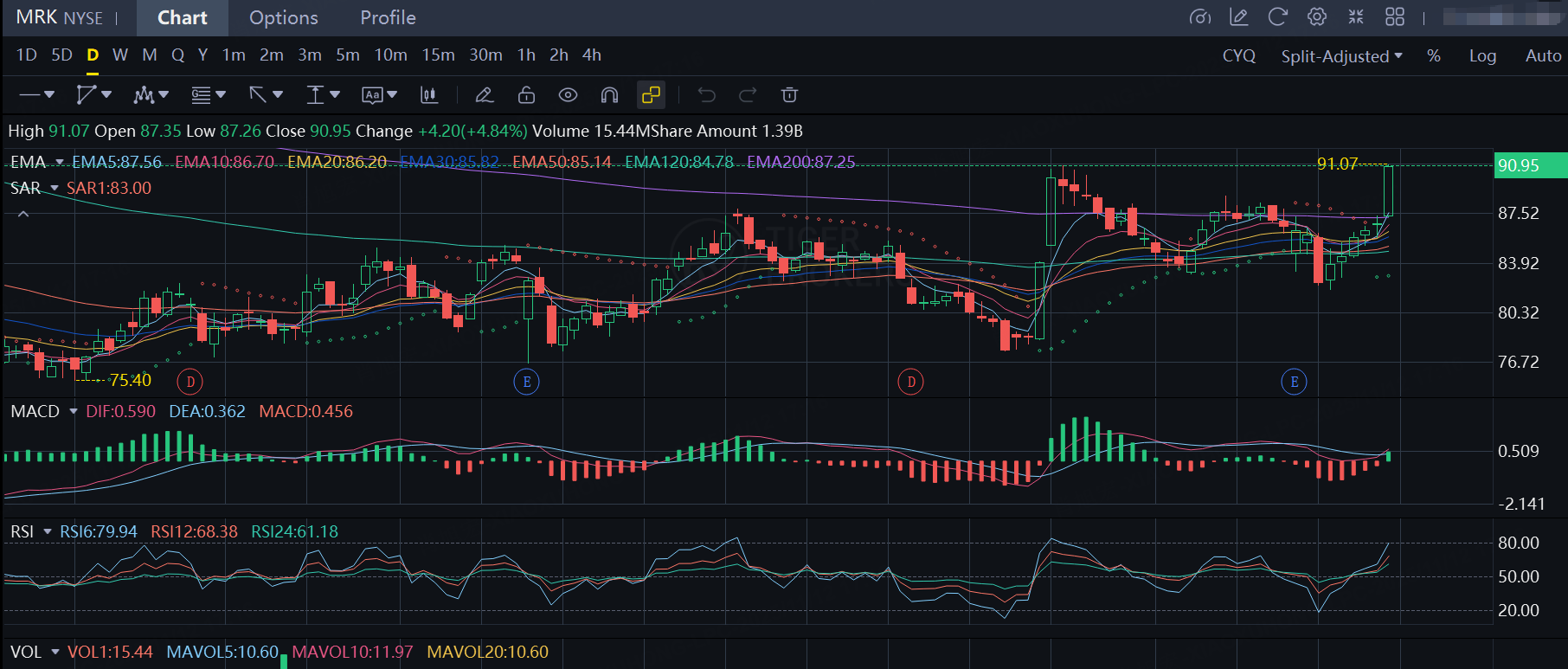The image size is (1568, 669).
Task: Select the magnet snap tool
Action: 609,95
